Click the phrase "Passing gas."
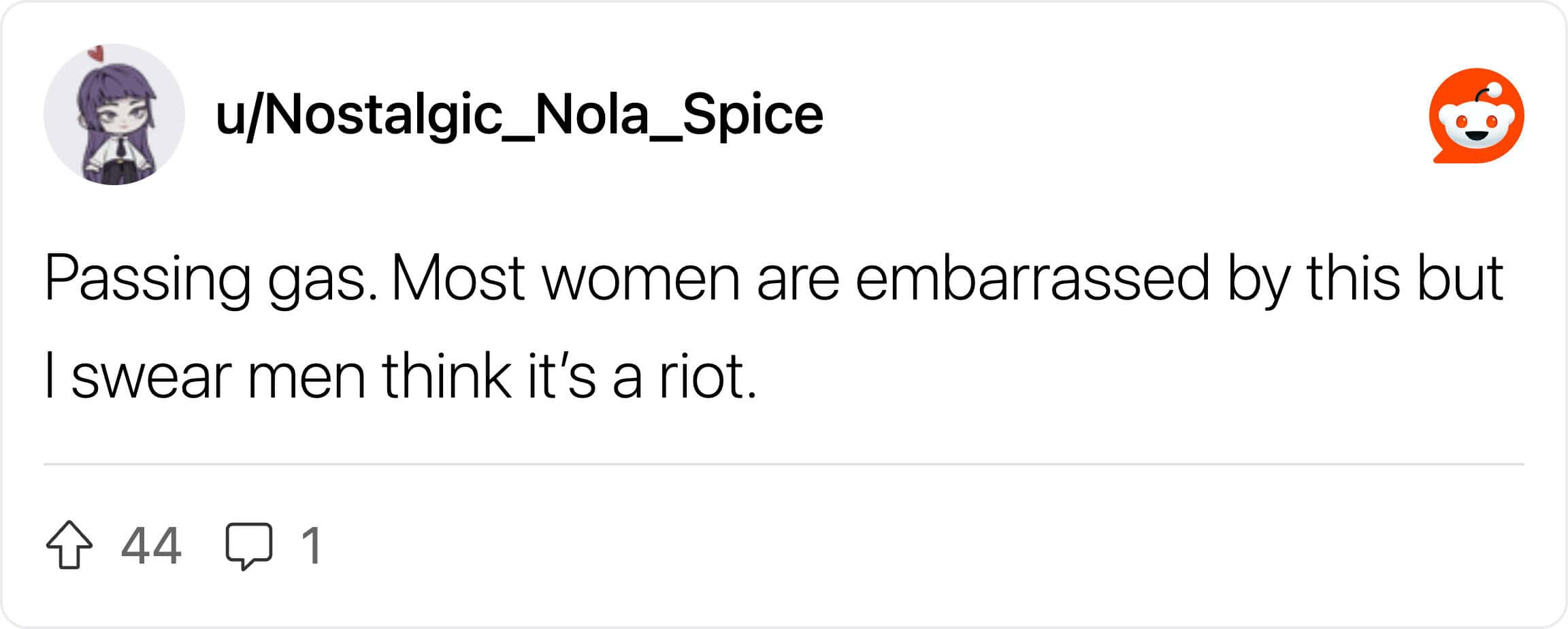The height and width of the screenshot is (629, 1568). 211,279
